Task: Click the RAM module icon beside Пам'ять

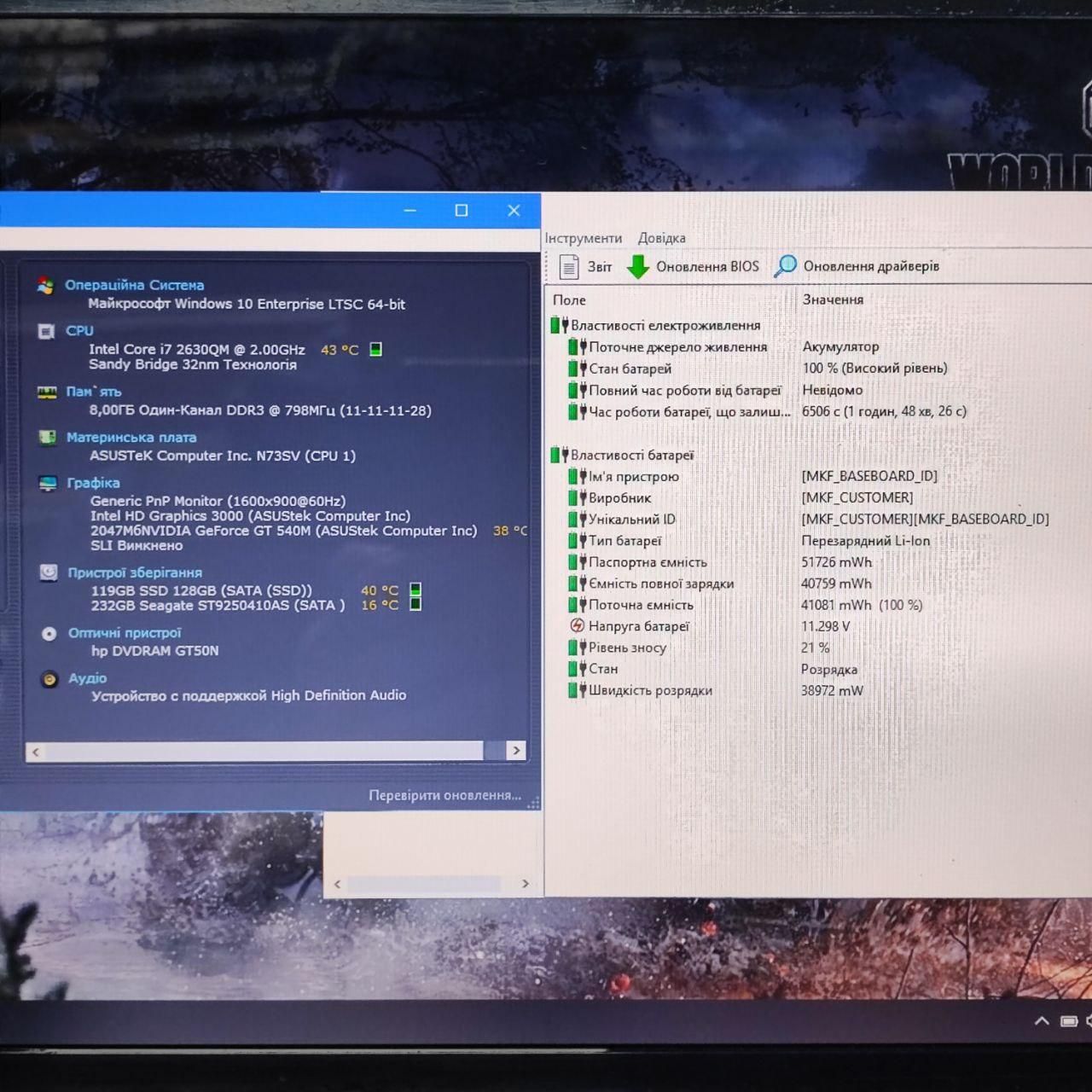Action: point(47,392)
